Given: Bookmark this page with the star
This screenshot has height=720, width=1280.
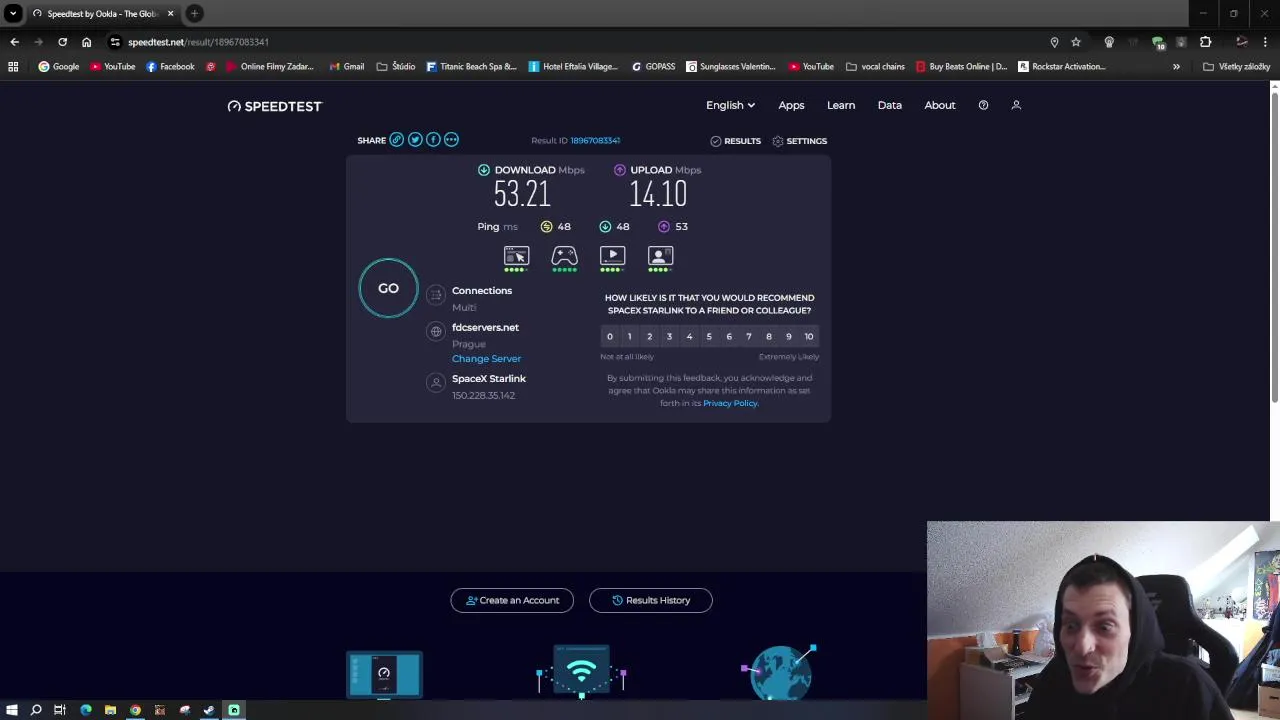Looking at the screenshot, I should pos(1076,42).
